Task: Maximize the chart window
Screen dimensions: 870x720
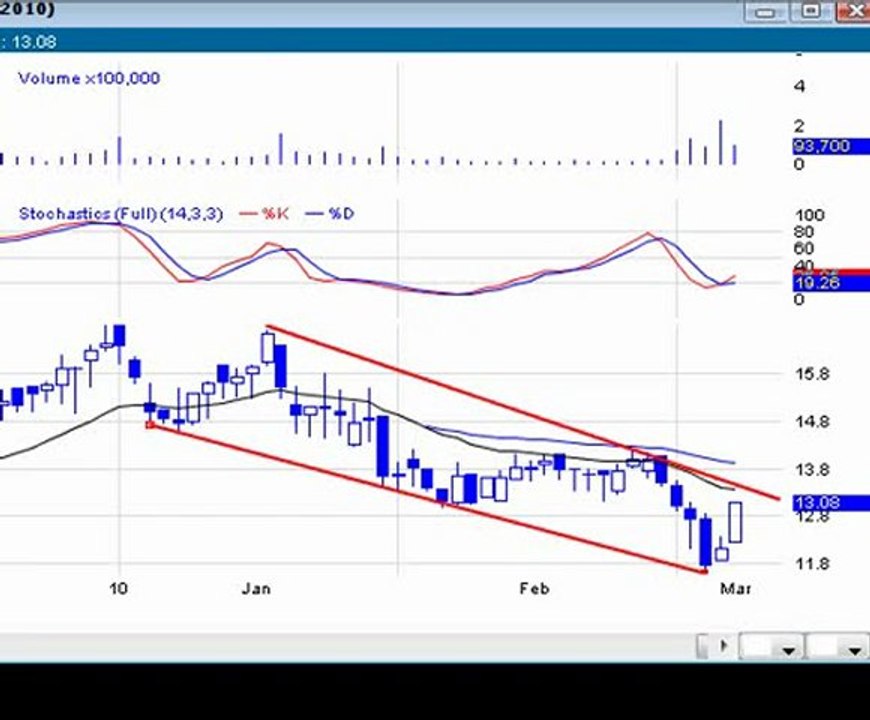Action: coord(811,12)
